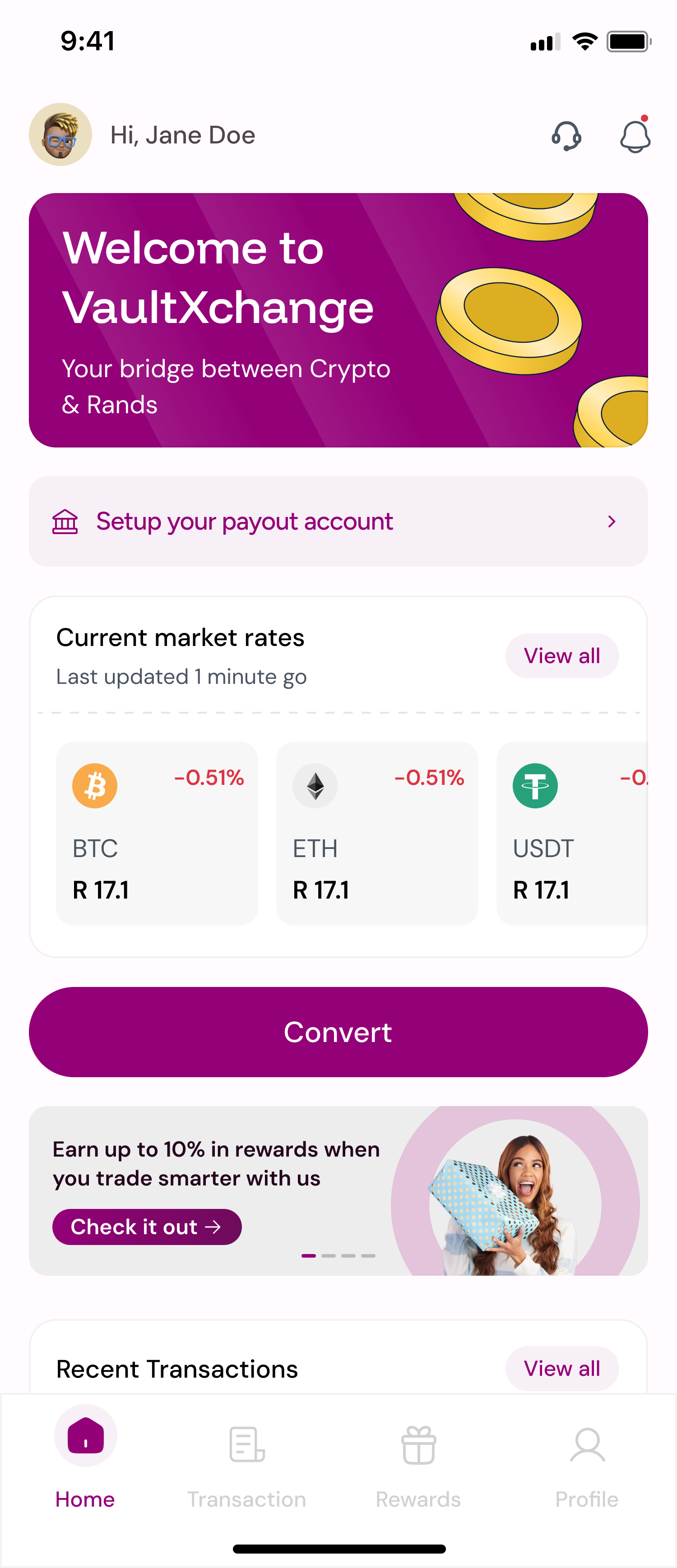
Task: Select the Ethereum diamond icon
Action: coord(315,786)
